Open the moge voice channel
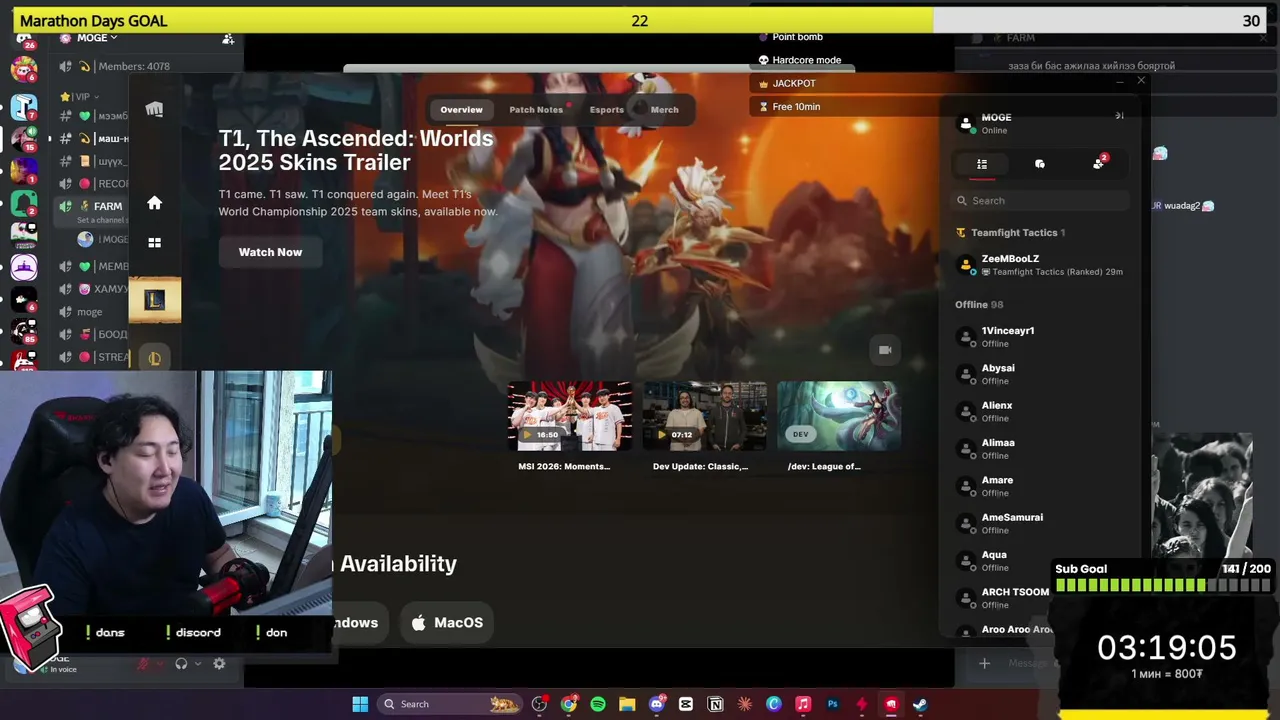 click(x=90, y=312)
